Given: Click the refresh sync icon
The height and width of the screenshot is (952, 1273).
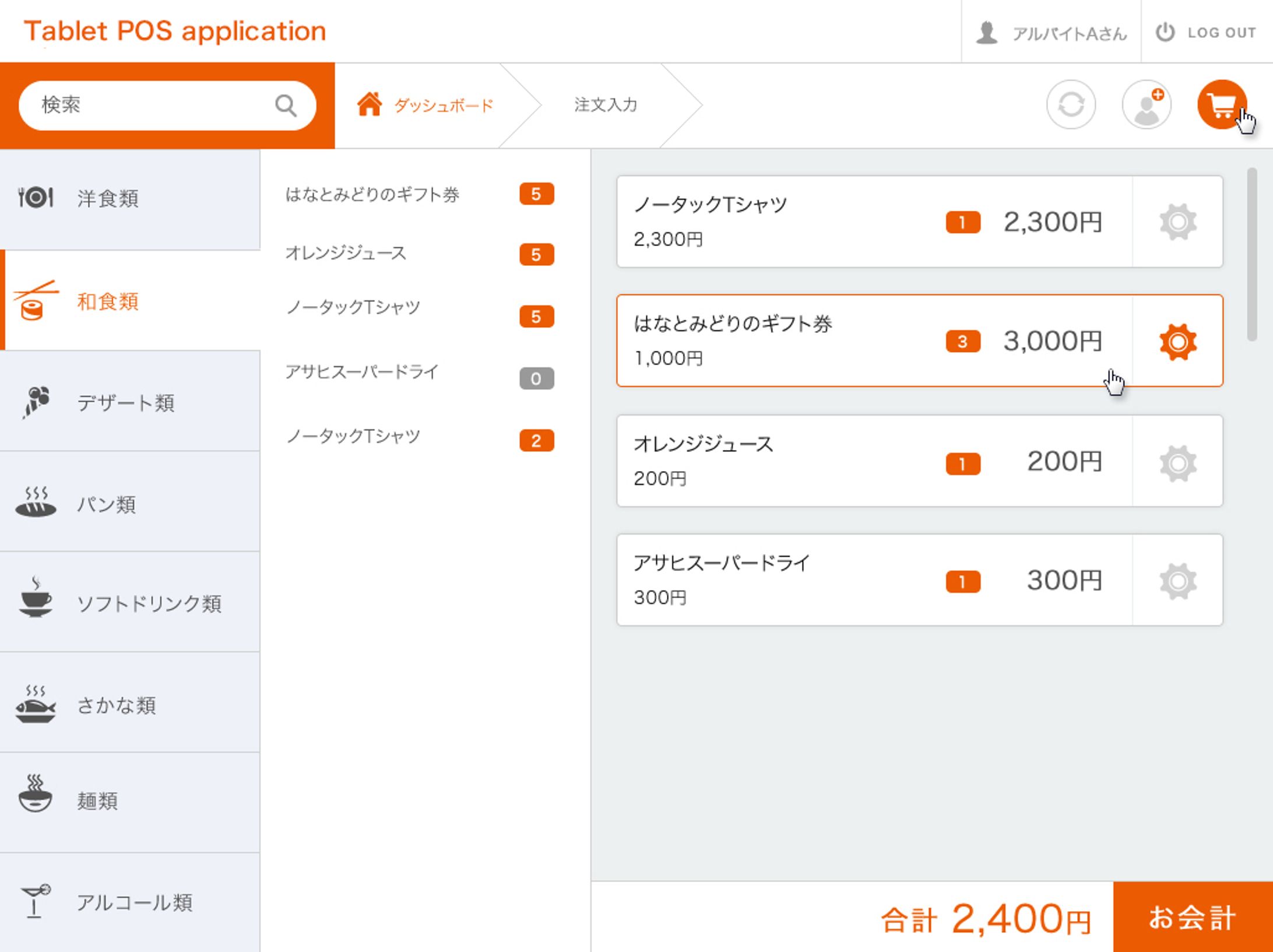Looking at the screenshot, I should pos(1071,105).
